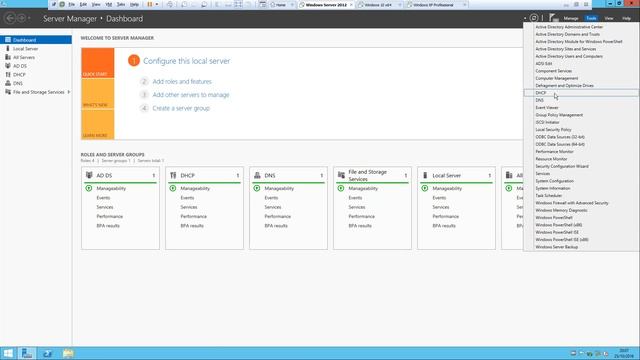Open Local Security Policy from Tools menu

coord(553,130)
